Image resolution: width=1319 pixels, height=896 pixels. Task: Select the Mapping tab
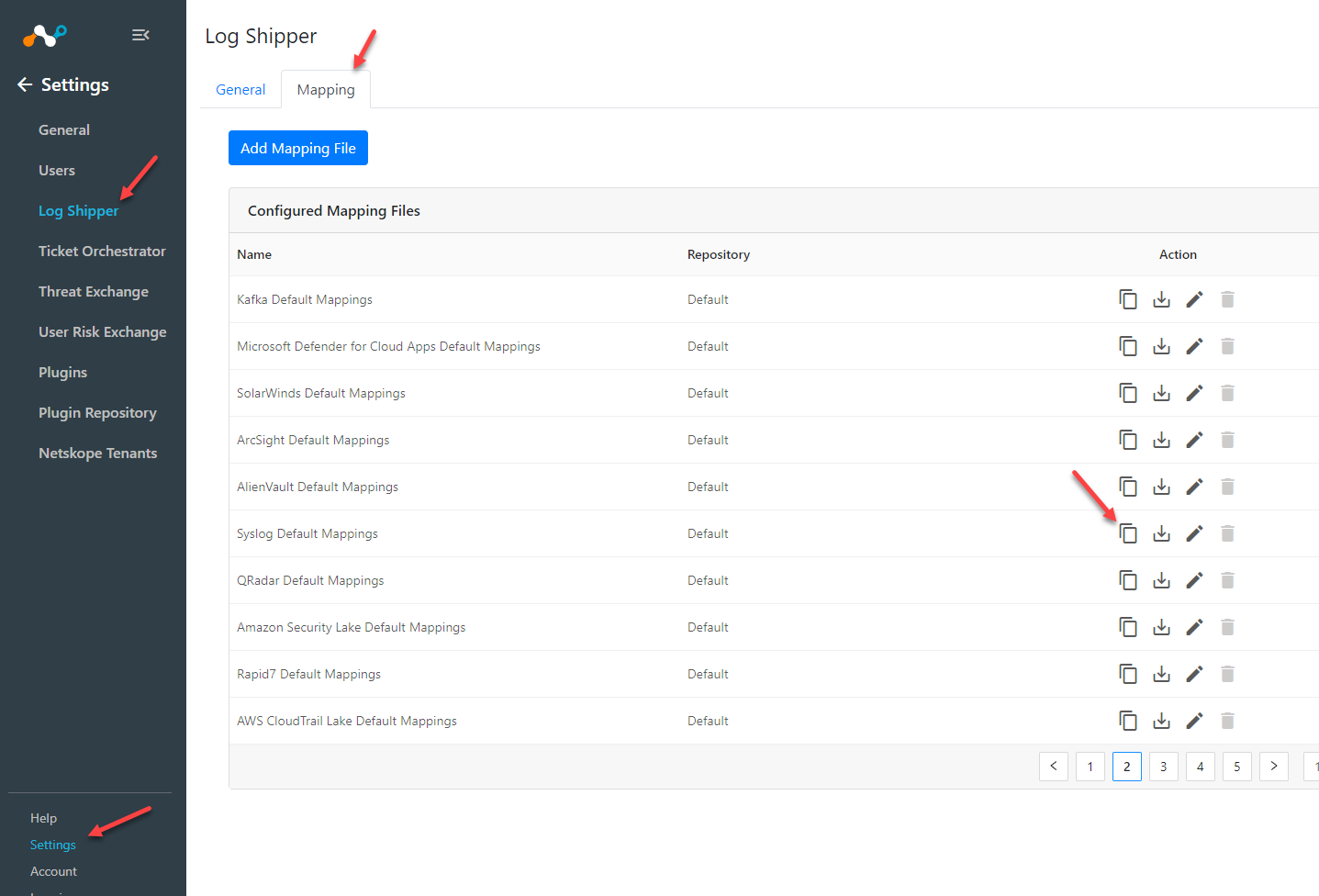[x=326, y=89]
